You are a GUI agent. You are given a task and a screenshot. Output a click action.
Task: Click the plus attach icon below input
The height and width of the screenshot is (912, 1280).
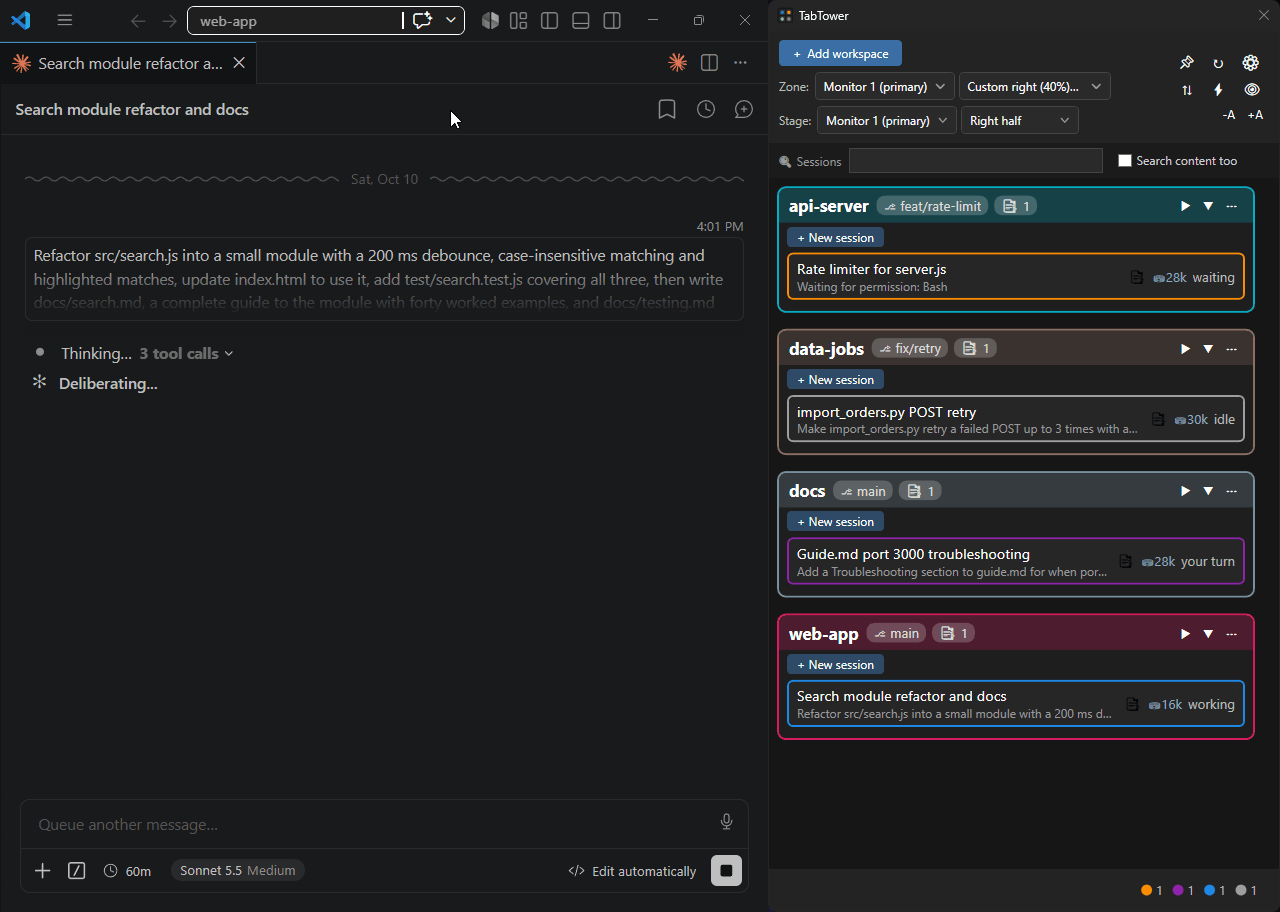tap(43, 871)
